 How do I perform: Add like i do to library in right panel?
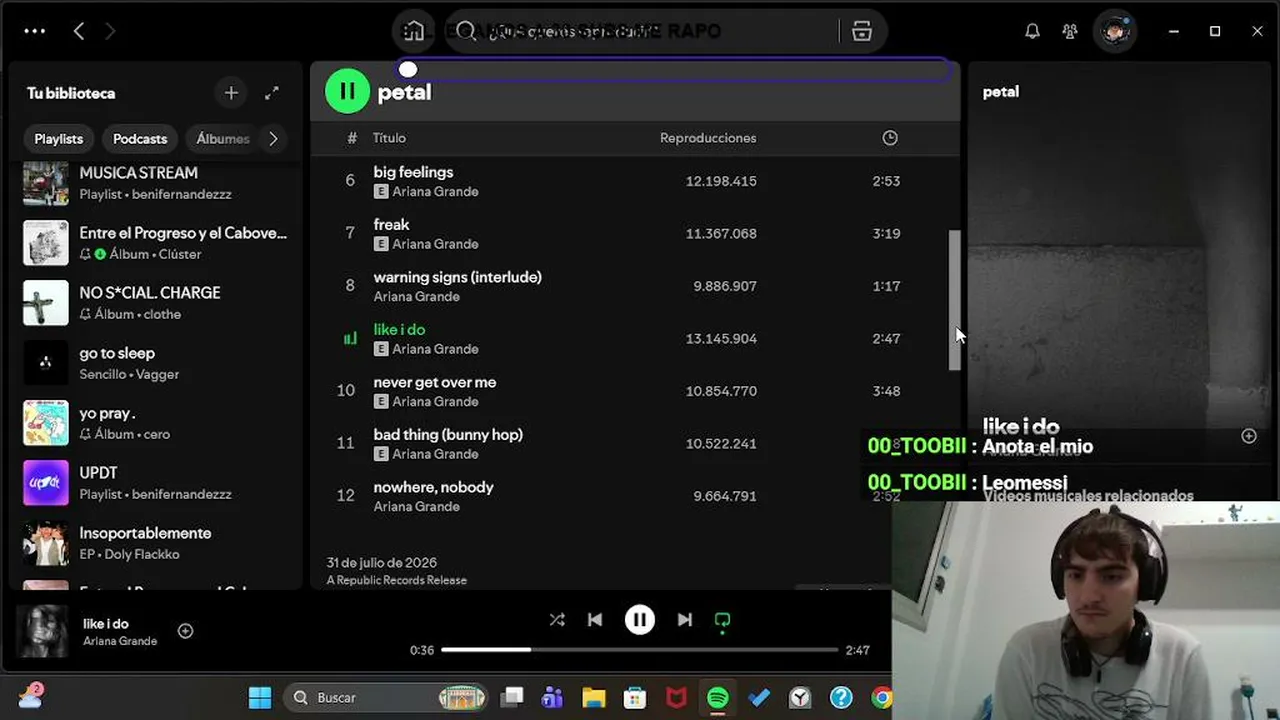pos(1249,436)
